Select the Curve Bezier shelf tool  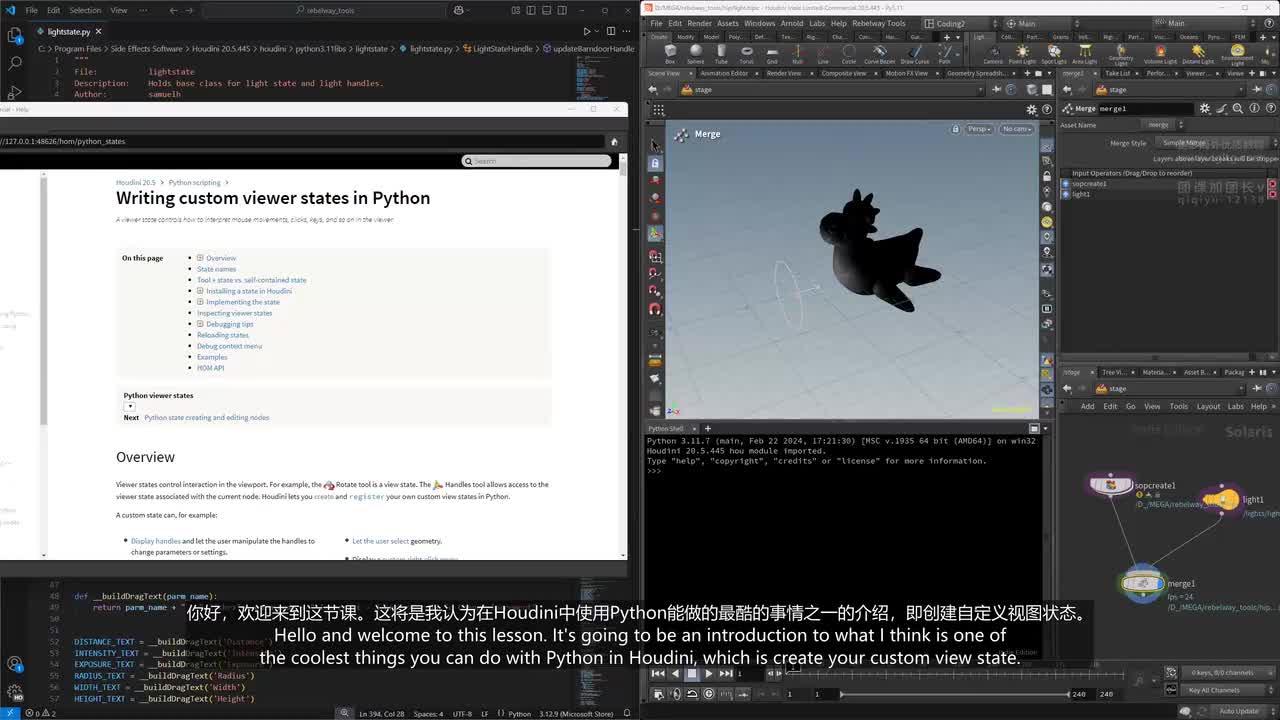(879, 53)
